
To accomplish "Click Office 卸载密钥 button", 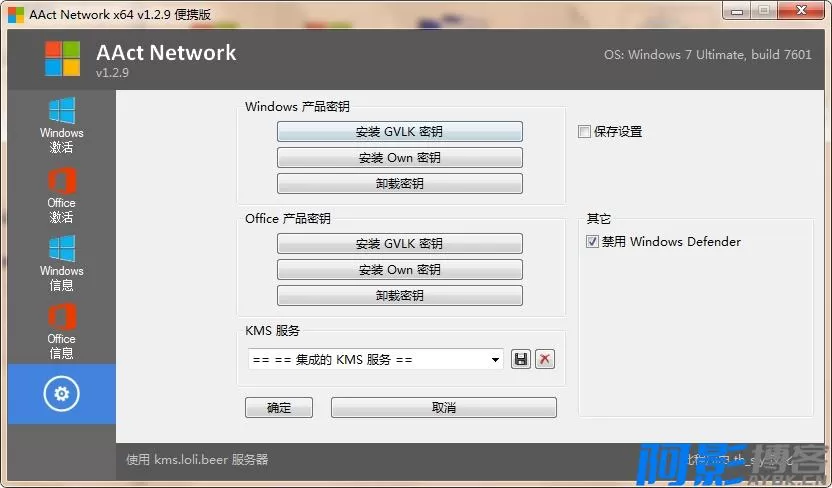I will 399,295.
